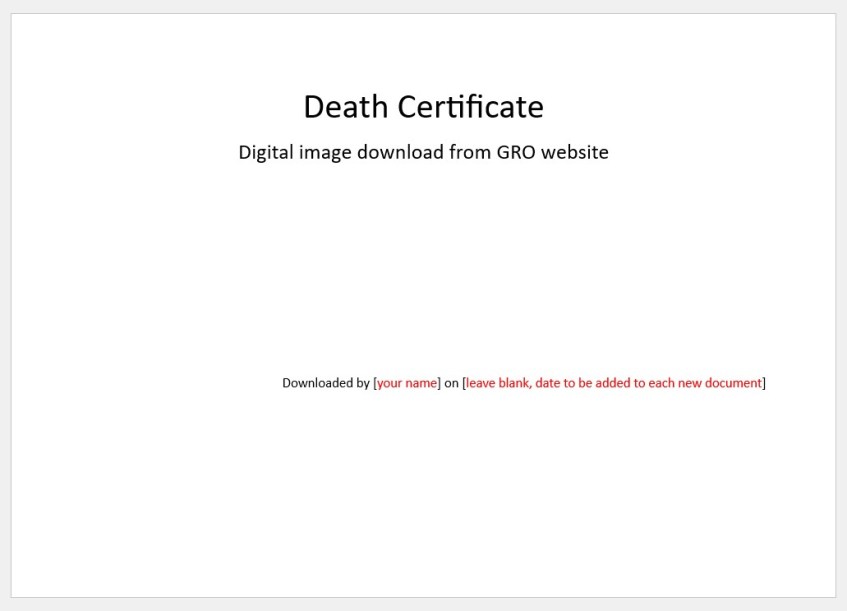The image size is (847, 611).
Task: Click the red "leave blank" placeholder text
Action: click(x=497, y=383)
